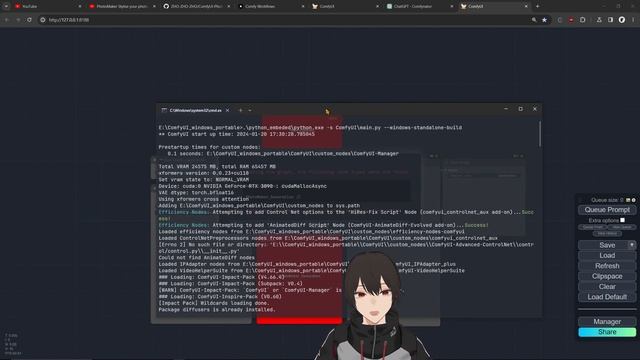The width and height of the screenshot is (640, 360).
Task: Click the blue-green Share button
Action: 607,332
